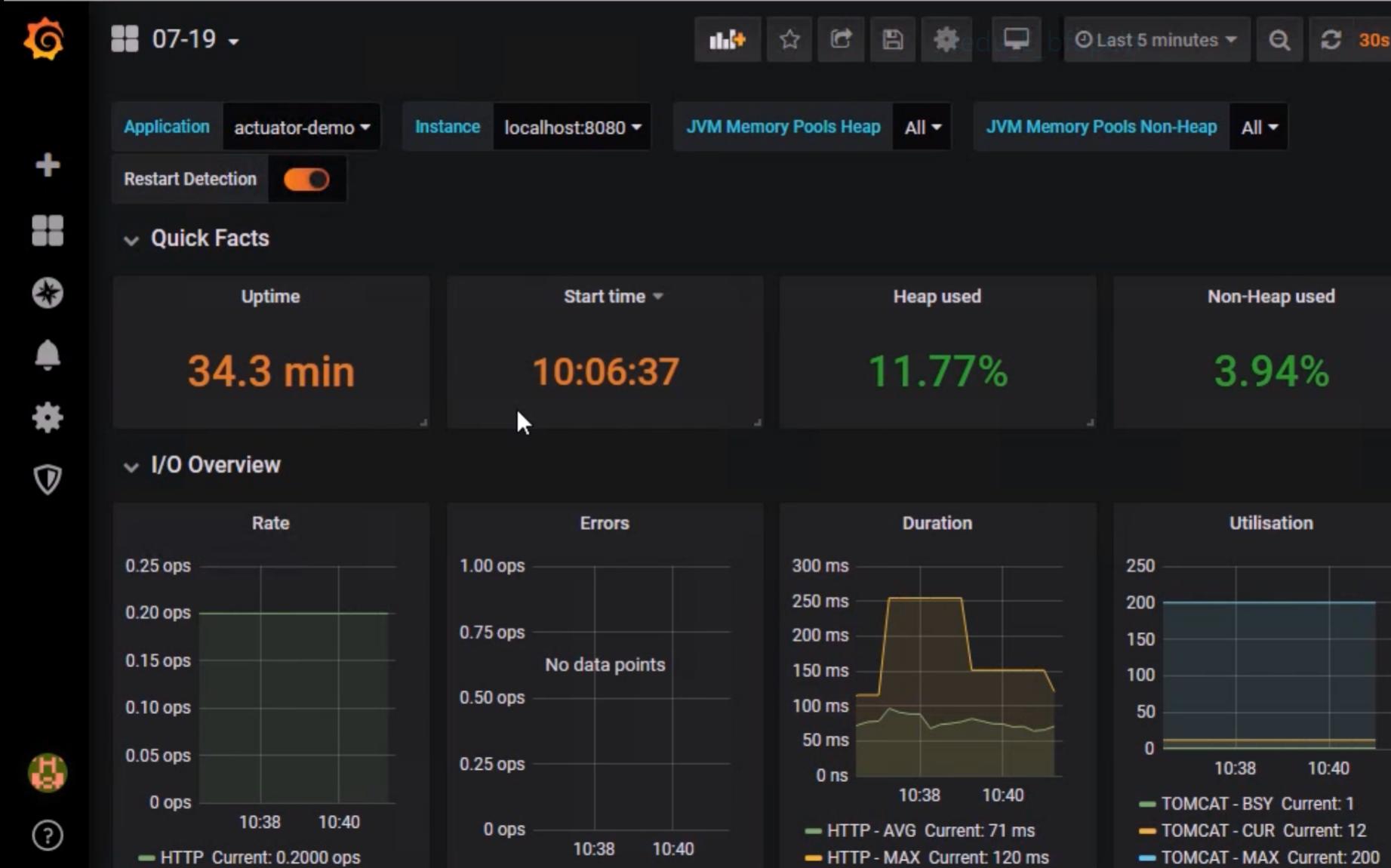1391x868 pixels.
Task: Toggle TOMCAT - CUR legend entry
Action: pyautogui.click(x=1217, y=831)
